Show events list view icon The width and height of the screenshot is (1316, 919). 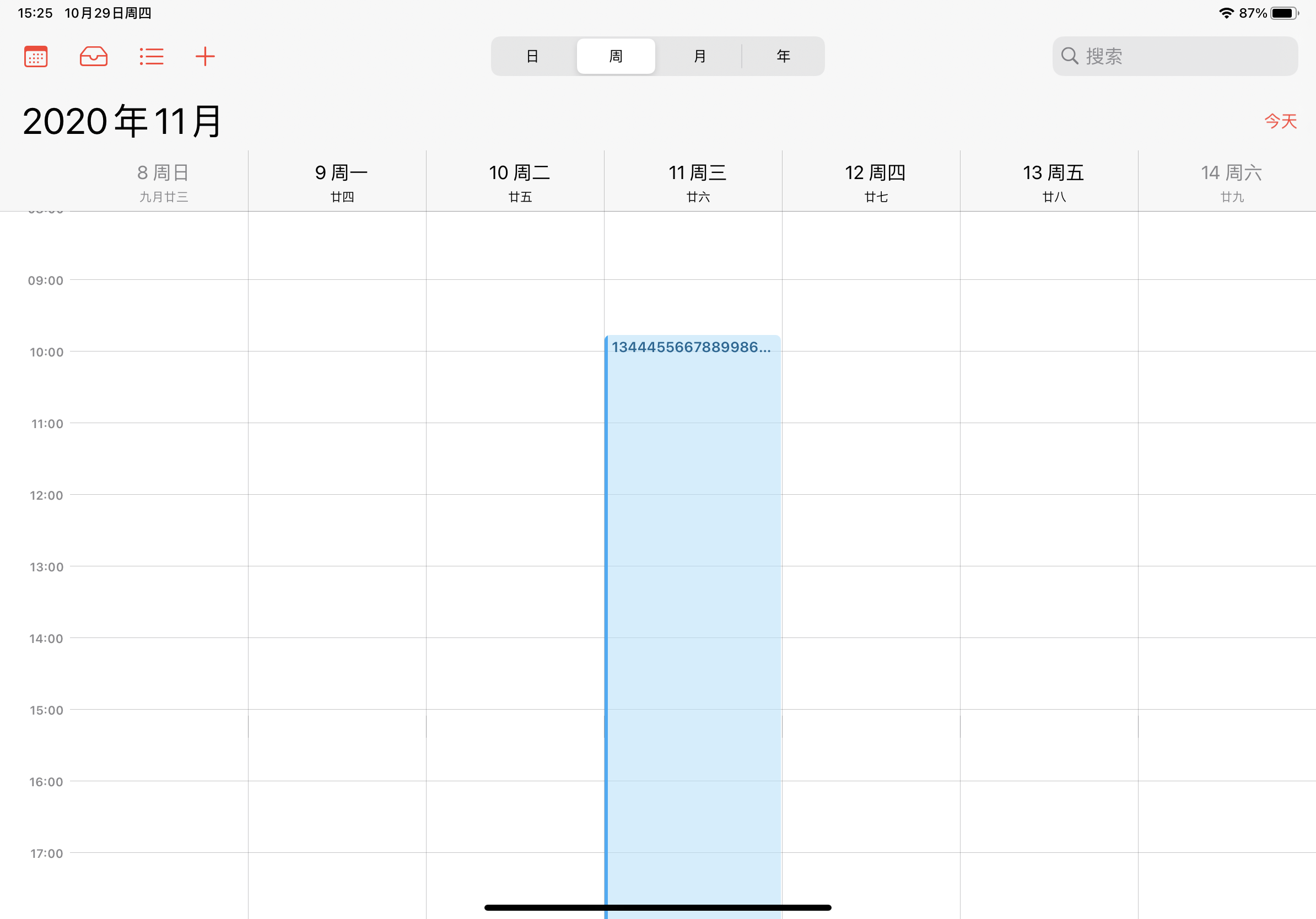152,56
